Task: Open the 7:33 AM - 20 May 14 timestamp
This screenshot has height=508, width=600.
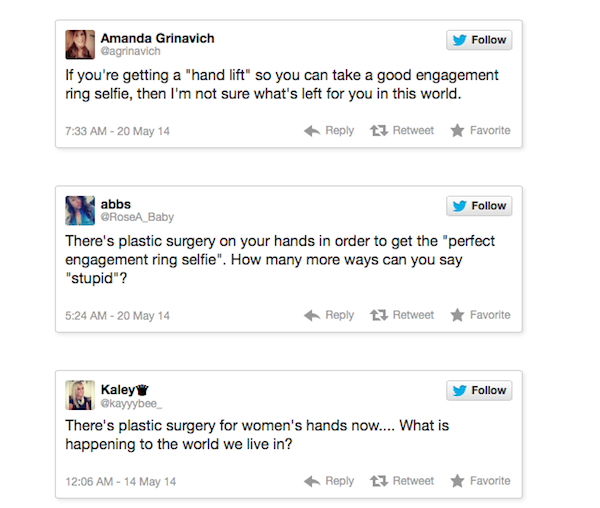Action: point(116,132)
